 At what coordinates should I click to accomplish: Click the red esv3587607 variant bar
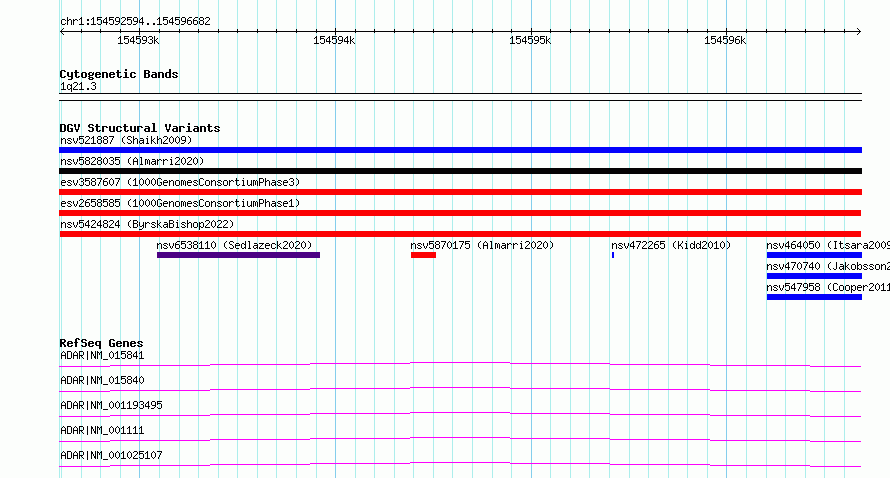point(460,192)
